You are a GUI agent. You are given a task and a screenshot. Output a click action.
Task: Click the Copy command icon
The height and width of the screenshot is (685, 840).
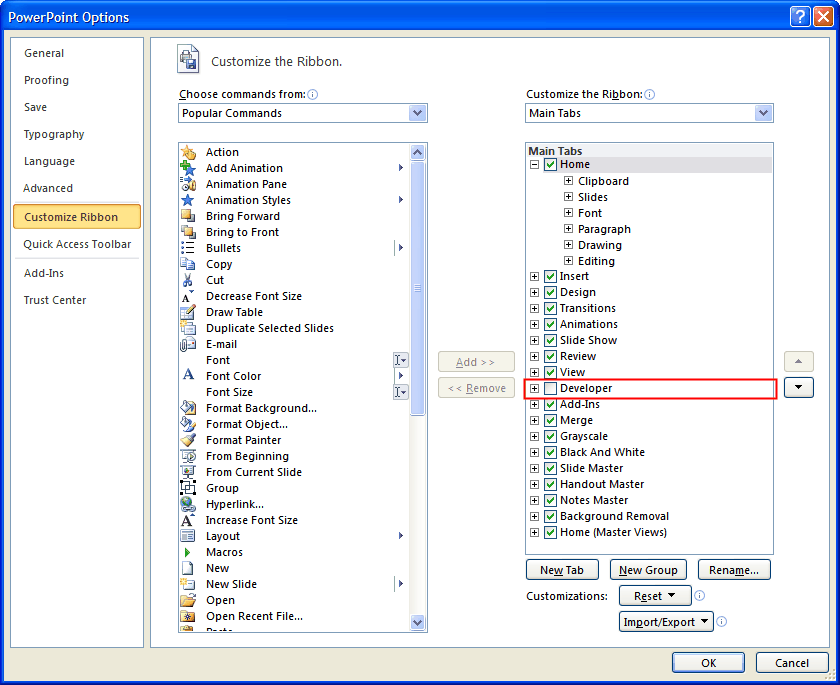pyautogui.click(x=188, y=264)
